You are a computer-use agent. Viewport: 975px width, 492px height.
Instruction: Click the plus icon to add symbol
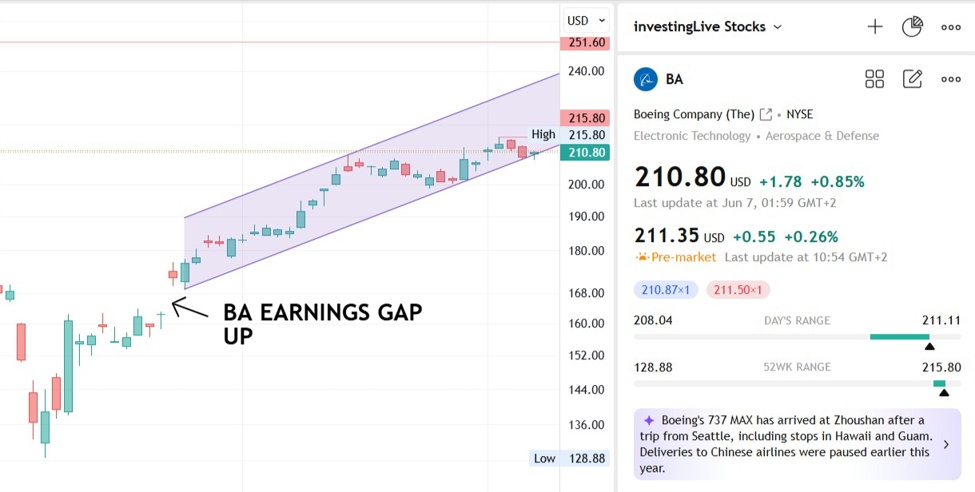pos(875,27)
